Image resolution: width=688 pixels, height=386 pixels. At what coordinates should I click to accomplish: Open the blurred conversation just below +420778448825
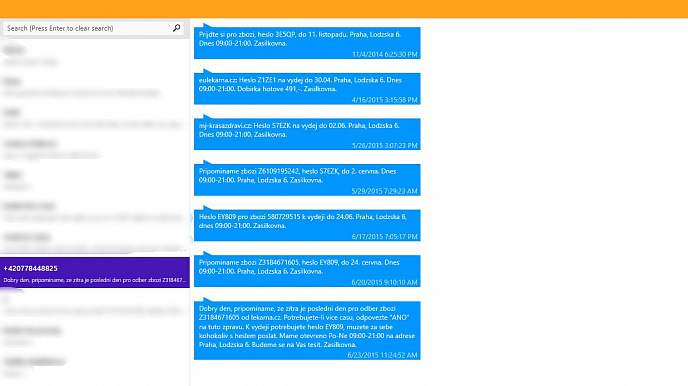[x=95, y=304]
